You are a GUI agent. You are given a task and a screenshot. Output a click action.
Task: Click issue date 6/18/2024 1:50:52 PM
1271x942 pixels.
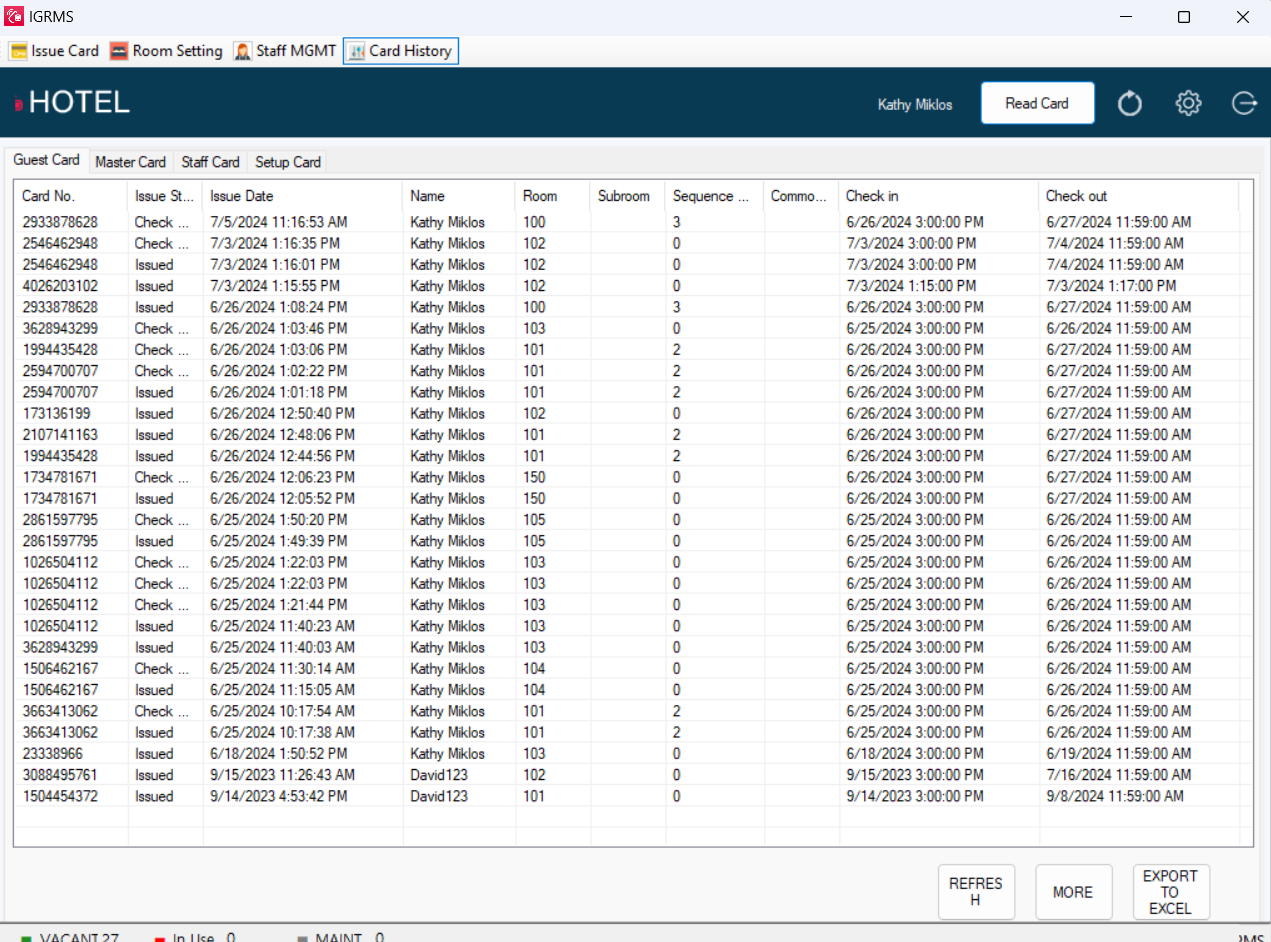[278, 754]
